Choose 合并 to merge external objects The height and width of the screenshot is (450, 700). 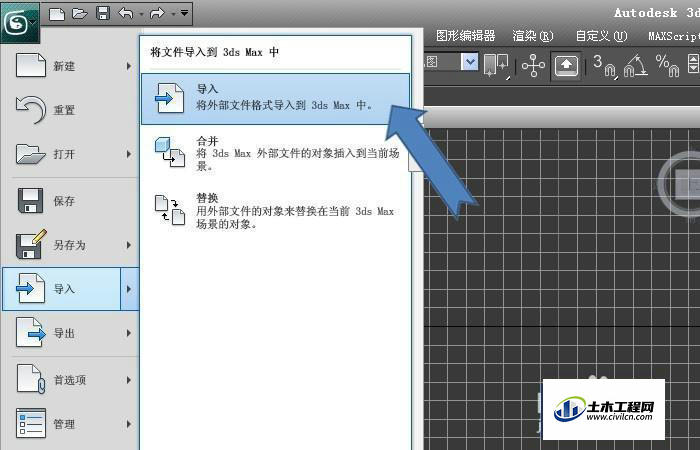click(275, 154)
